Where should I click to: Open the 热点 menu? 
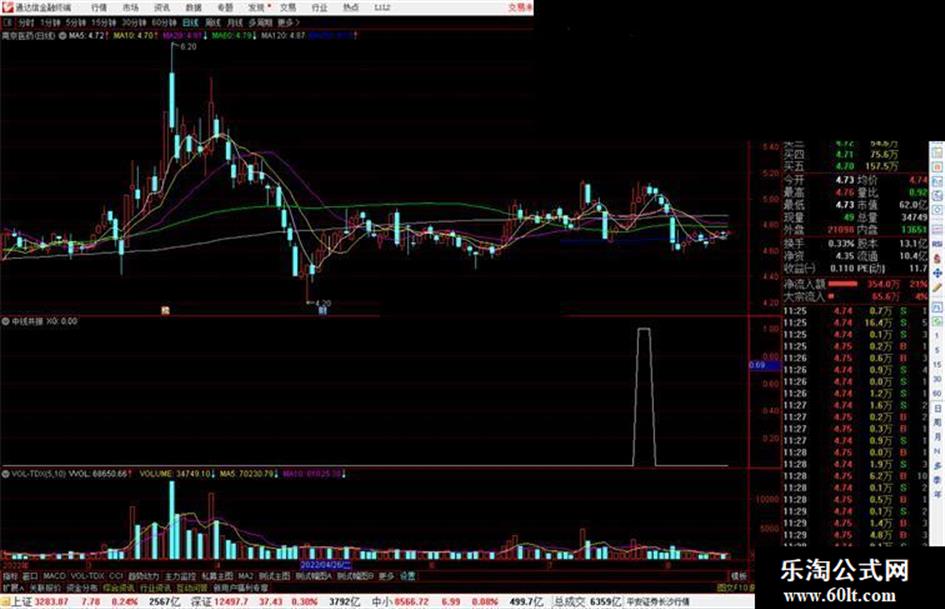[350, 7]
